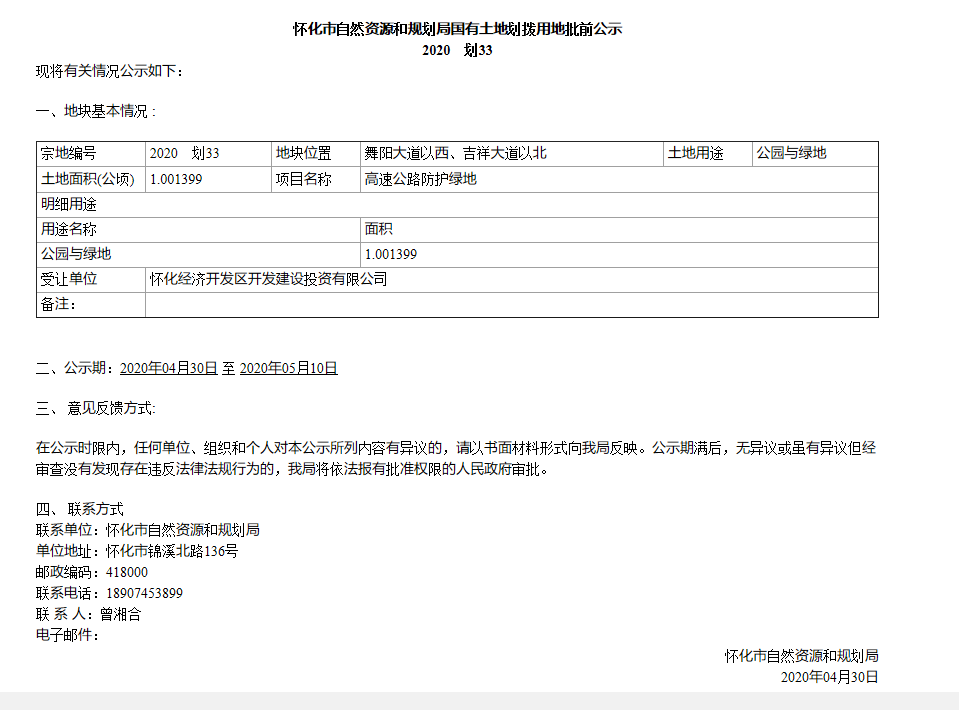
Task: Select the 项目名称 label cell
Action: pos(316,180)
